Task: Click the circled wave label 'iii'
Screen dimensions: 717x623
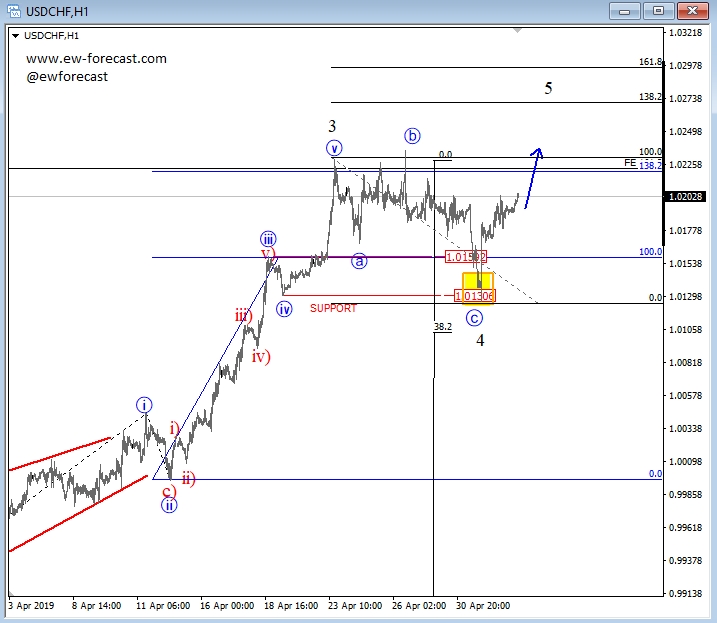Action: 268,239
